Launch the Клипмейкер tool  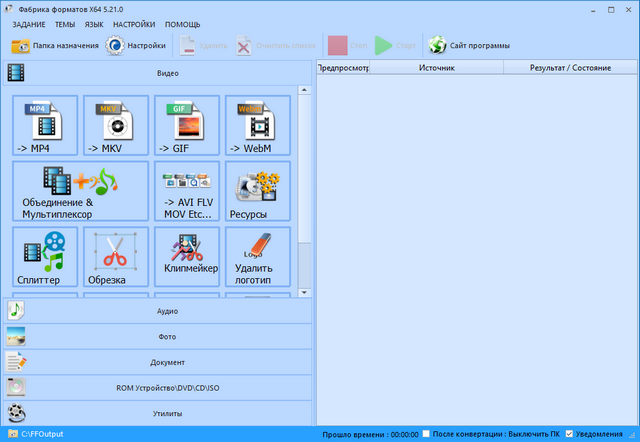pos(187,257)
